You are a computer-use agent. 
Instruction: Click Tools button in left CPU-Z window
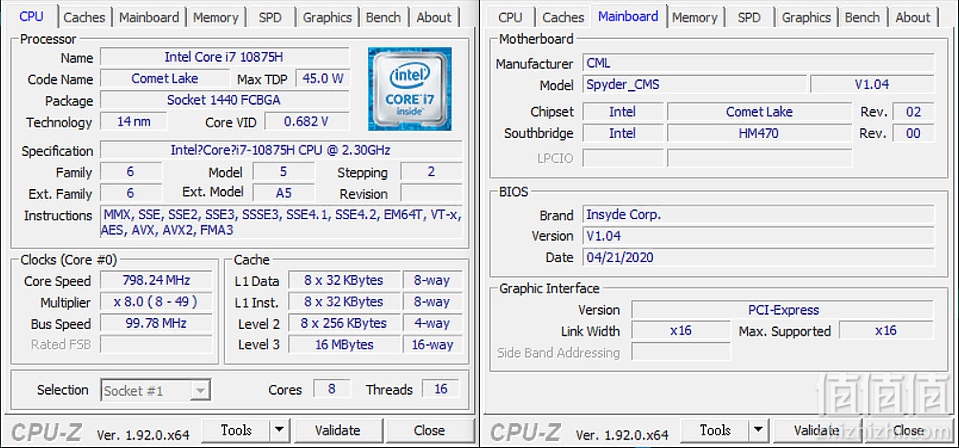tap(236, 431)
